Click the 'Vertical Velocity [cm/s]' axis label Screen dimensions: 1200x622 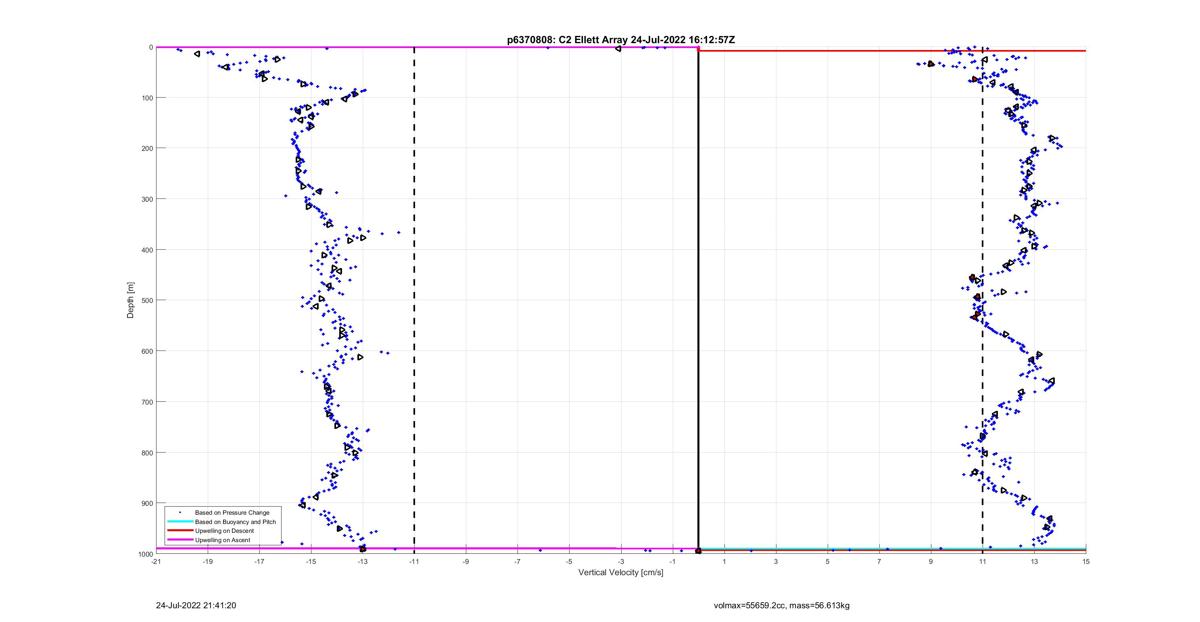point(621,573)
